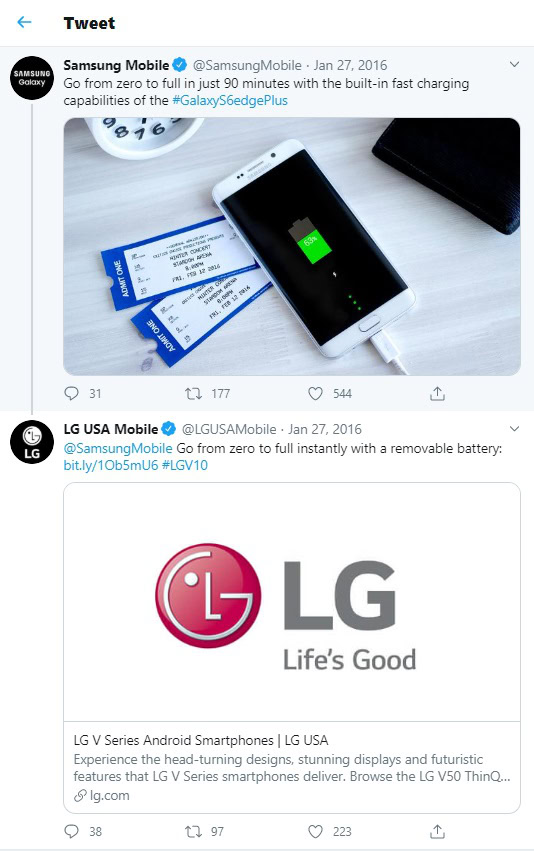534x851 pixels.
Task: Open the #GalaxyS6edgePlus hashtag
Action: [x=230, y=100]
